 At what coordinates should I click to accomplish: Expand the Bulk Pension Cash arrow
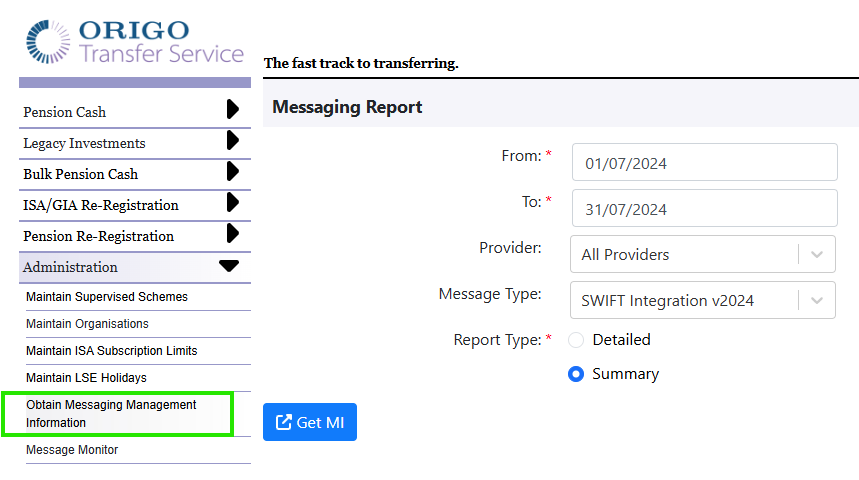[233, 172]
